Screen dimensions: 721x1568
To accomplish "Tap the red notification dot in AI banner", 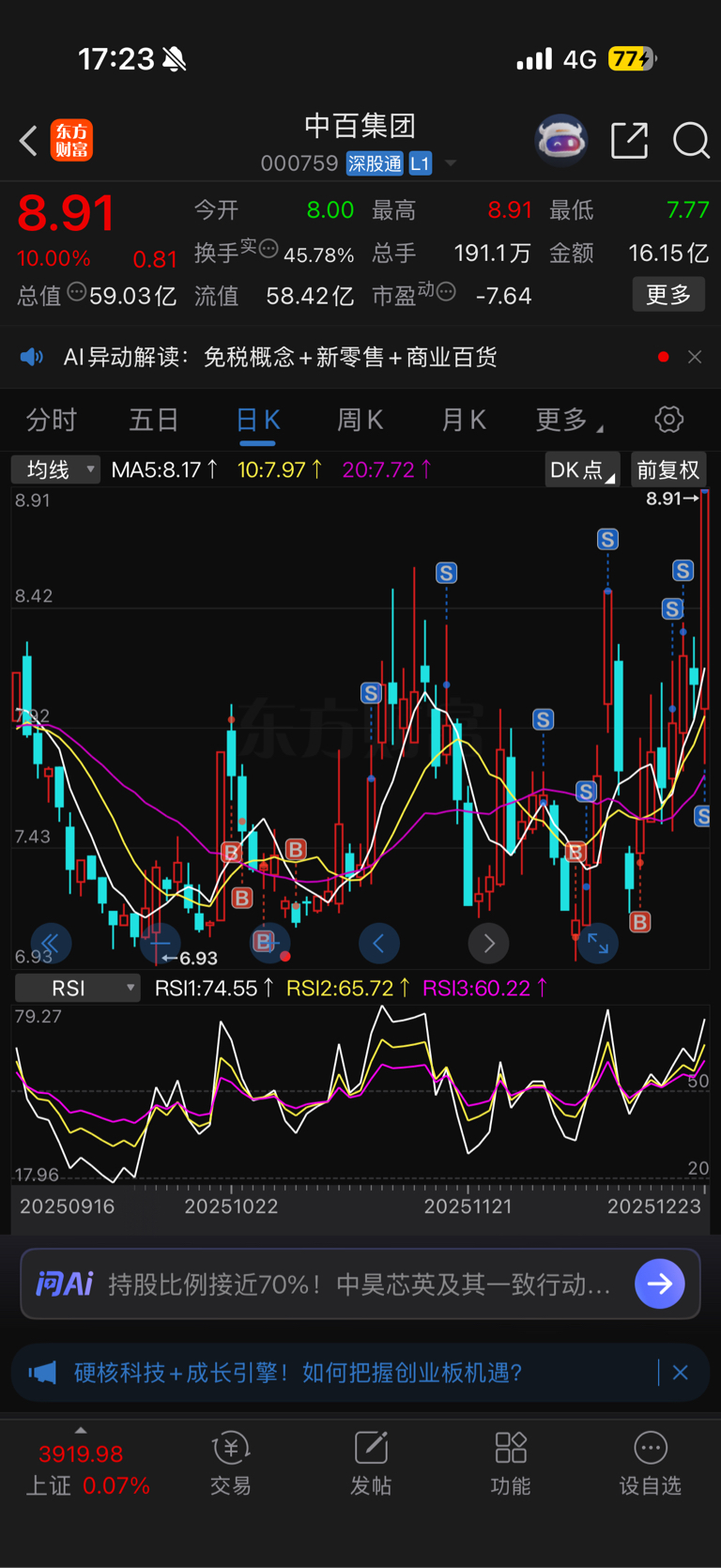I will point(664,357).
